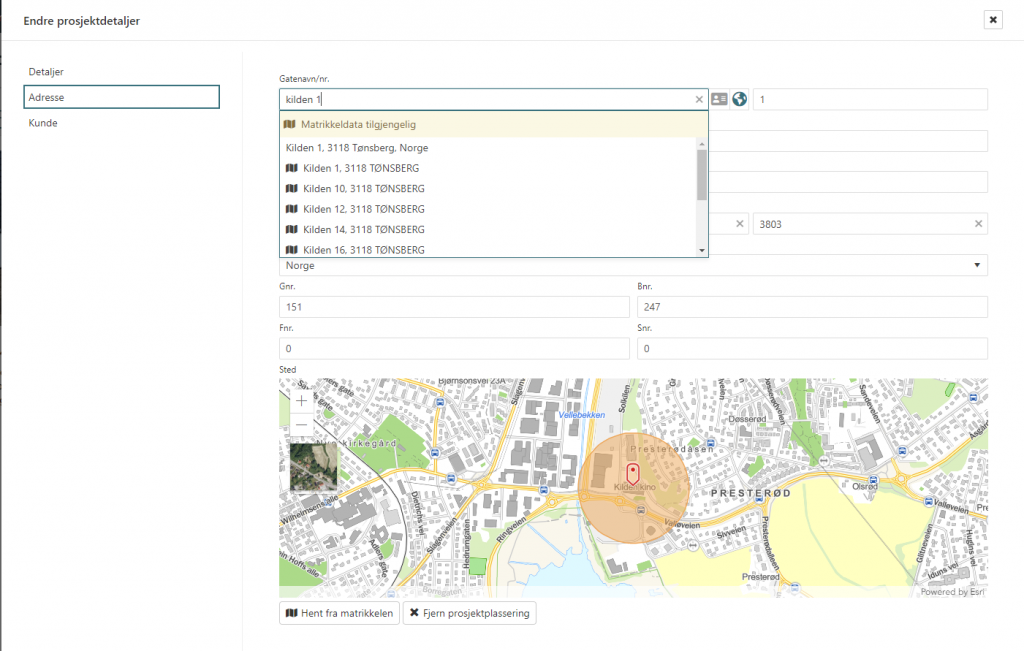Screen dimensions: 1024x651
Task: Zoom out on the map
Action: pos(301,425)
